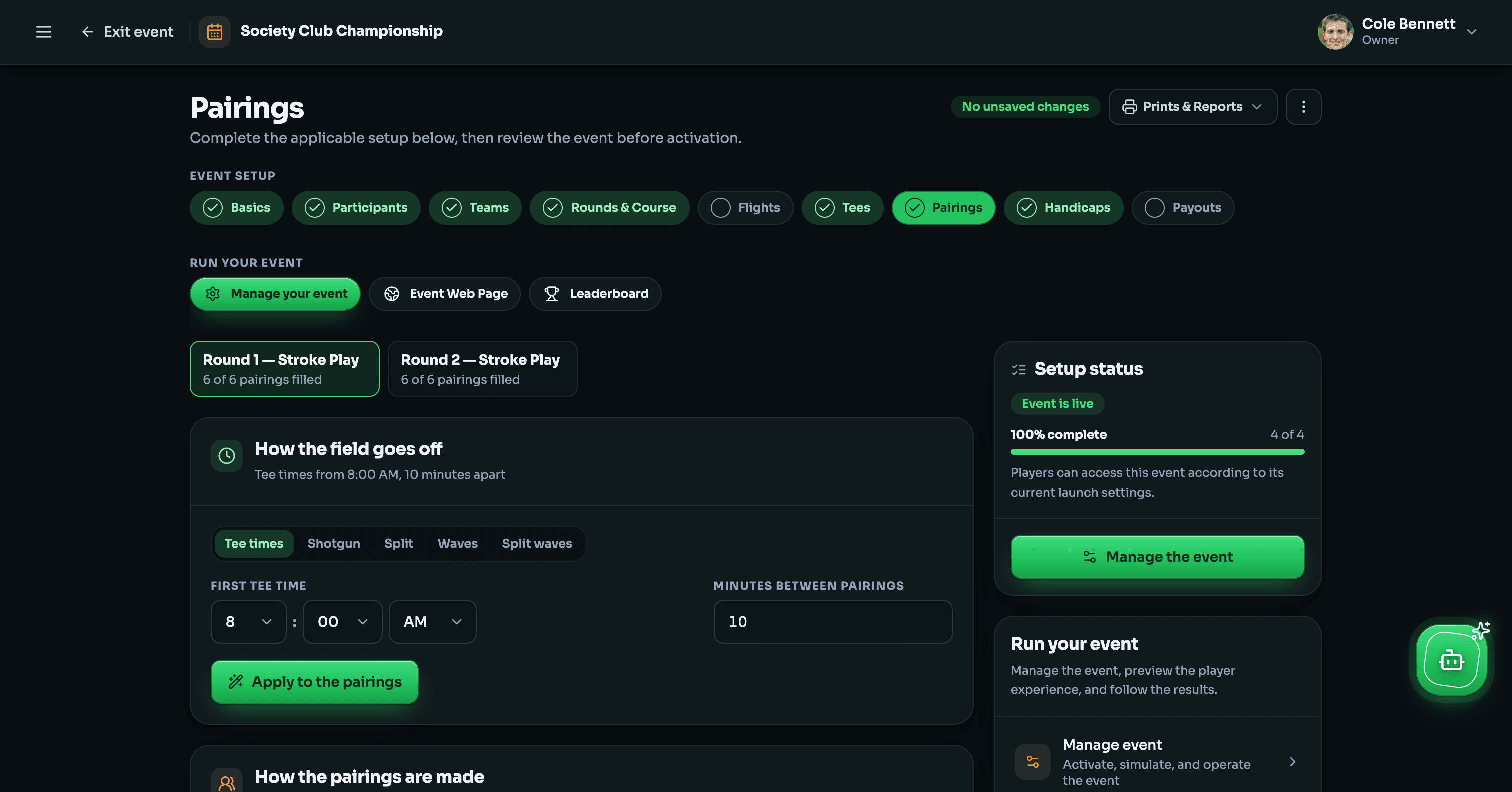Expand the Manage event row chevron

click(1292, 762)
